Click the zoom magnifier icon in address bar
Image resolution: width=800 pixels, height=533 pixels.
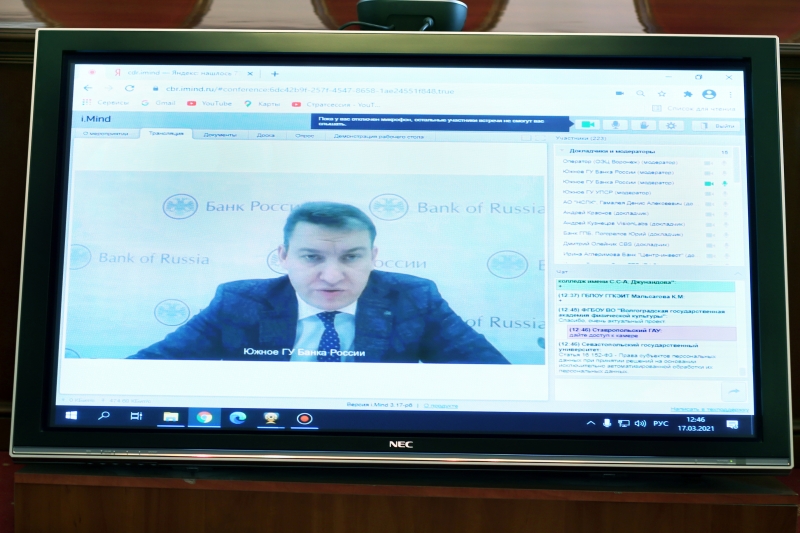pos(640,93)
